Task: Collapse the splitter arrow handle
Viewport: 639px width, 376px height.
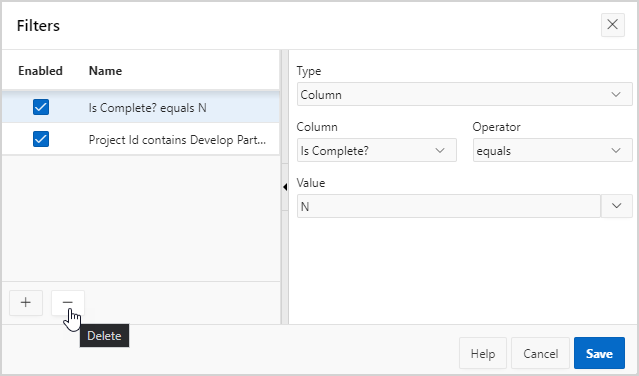Action: 285,187
